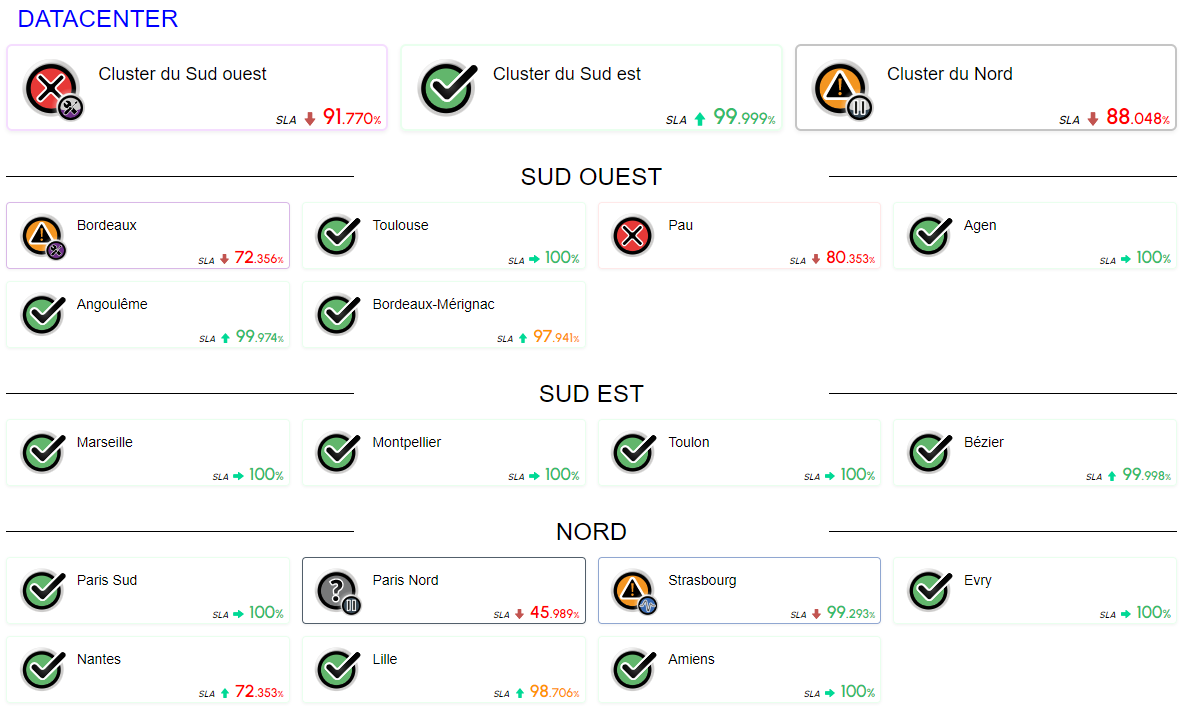
Task: Select the Montpellier widget card
Action: [443, 453]
